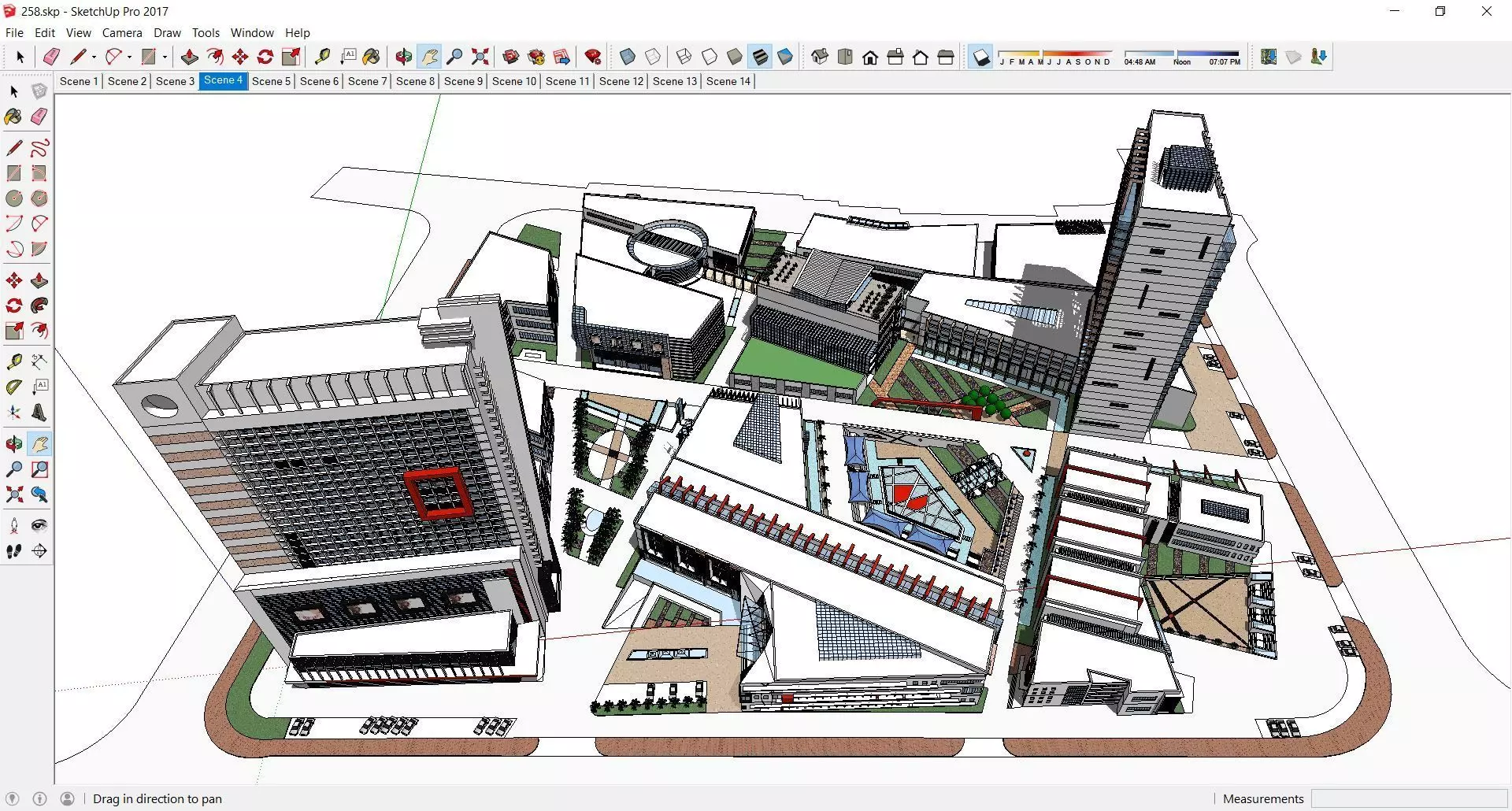Open the Camera menu
The image size is (1512, 811).
pyautogui.click(x=122, y=33)
